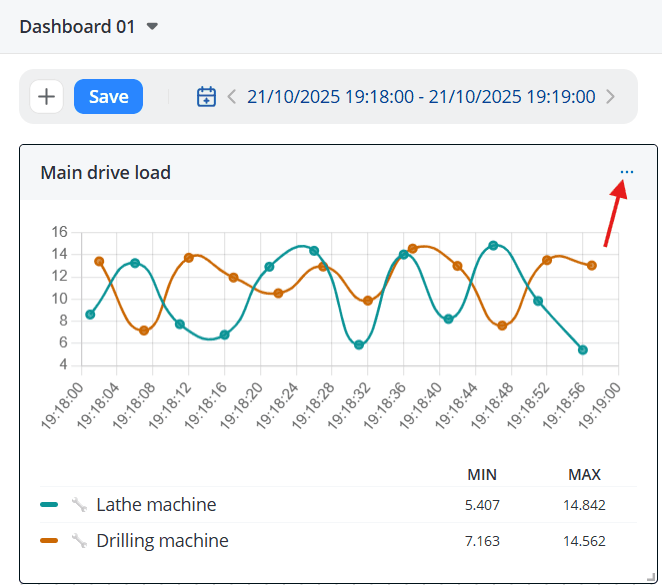
Task: Click the 19:19:00 x-axis label
Action: 599,406
